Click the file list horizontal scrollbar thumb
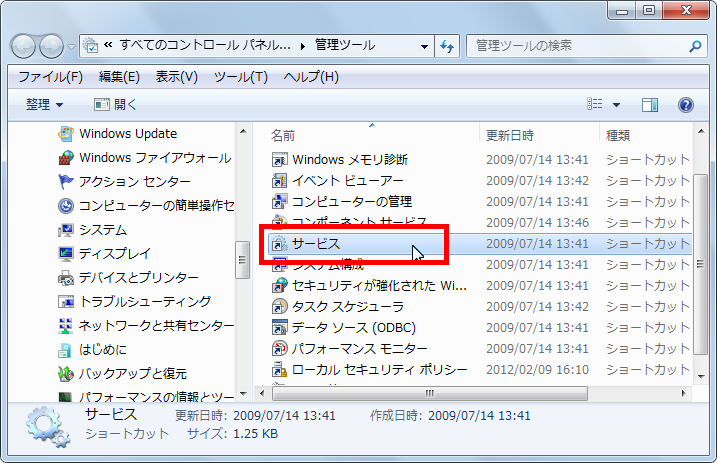 pos(429,393)
